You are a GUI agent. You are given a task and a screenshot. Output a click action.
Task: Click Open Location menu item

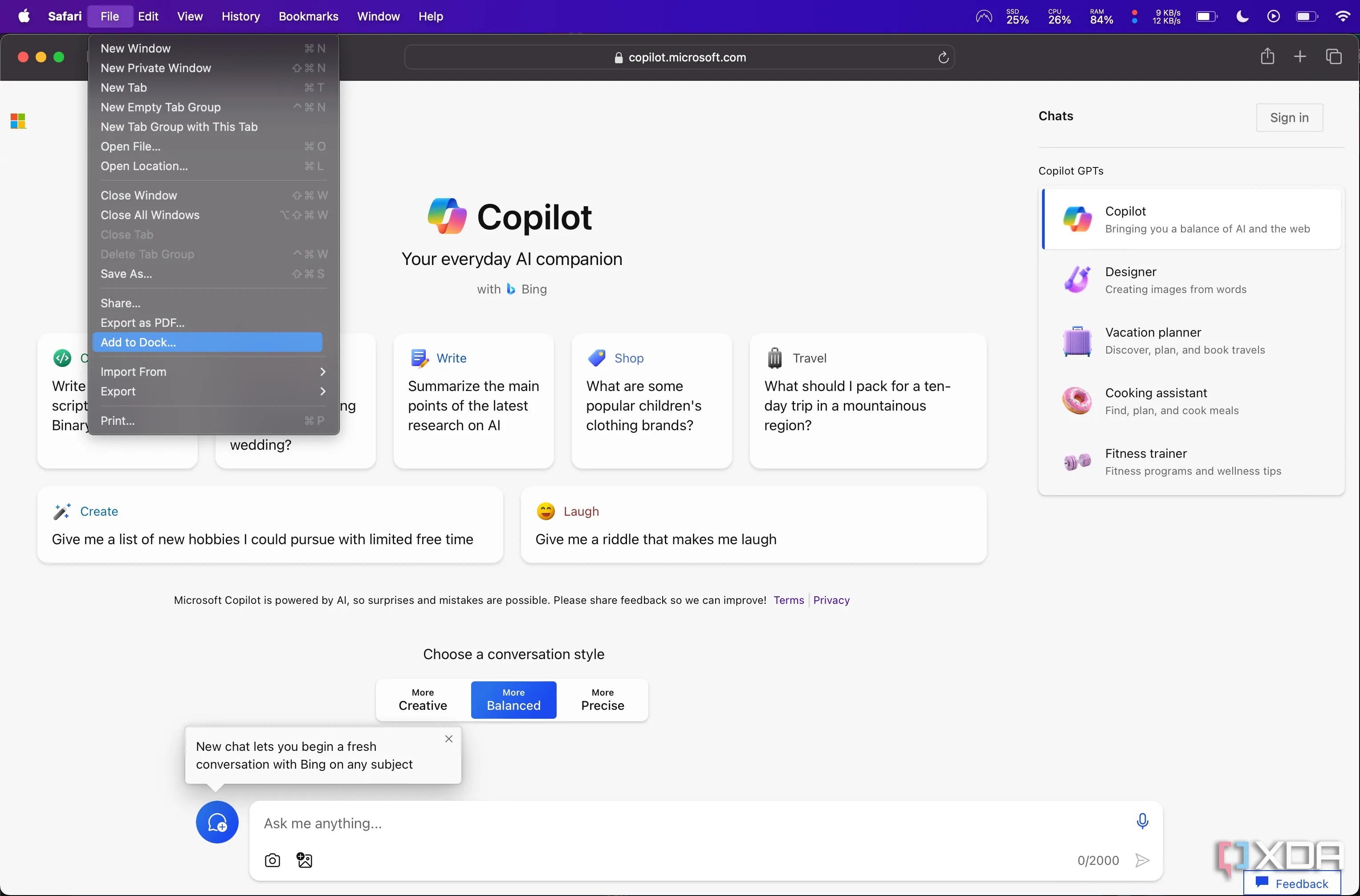(x=214, y=166)
